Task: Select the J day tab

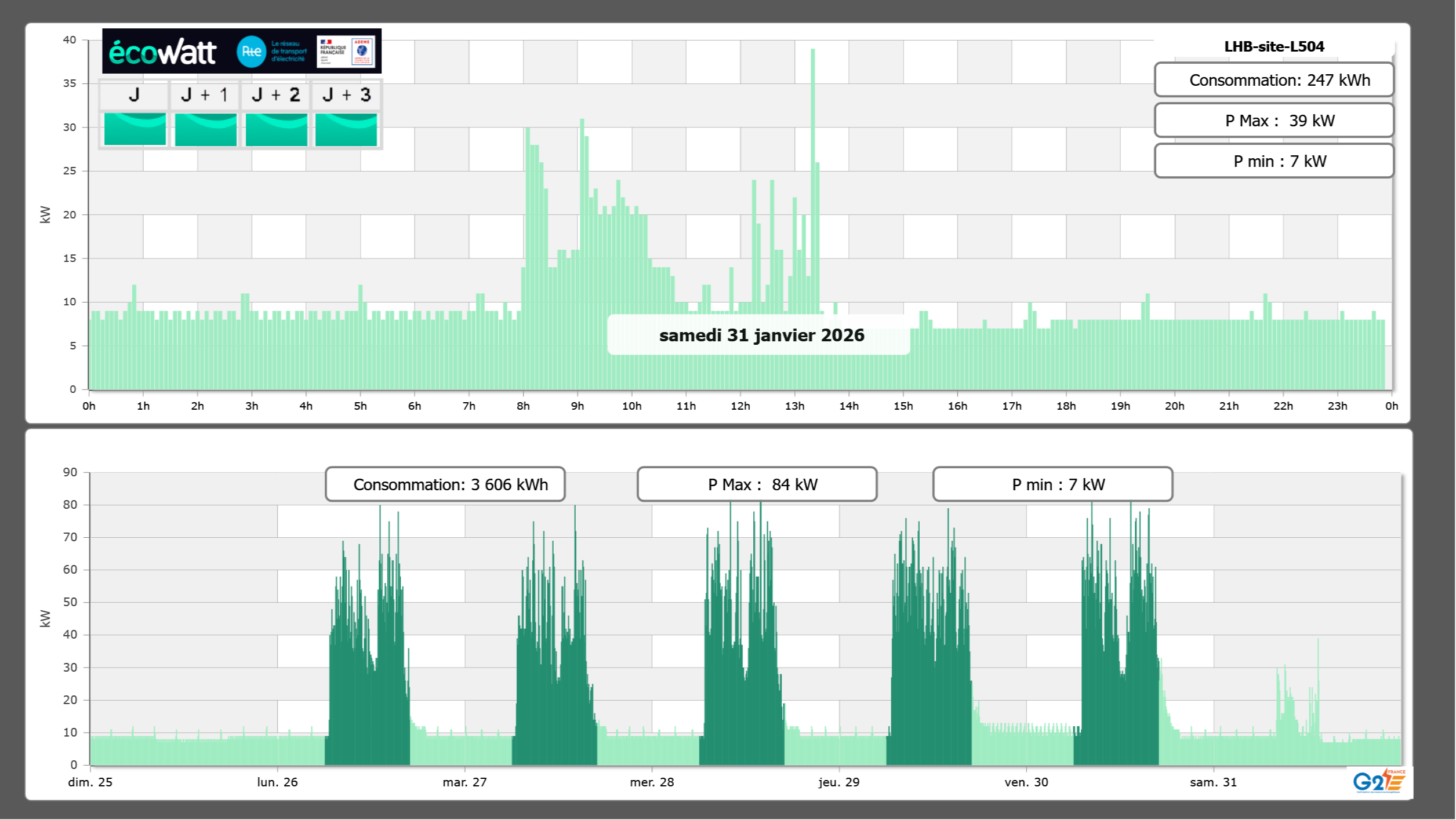Action: [x=134, y=95]
